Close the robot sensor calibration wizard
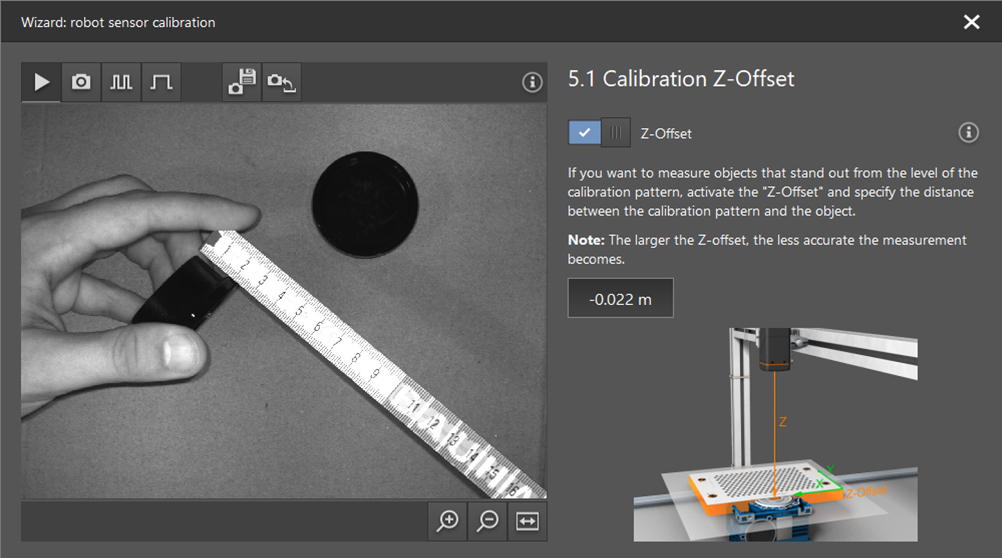The width and height of the screenshot is (1002, 558). [971, 21]
